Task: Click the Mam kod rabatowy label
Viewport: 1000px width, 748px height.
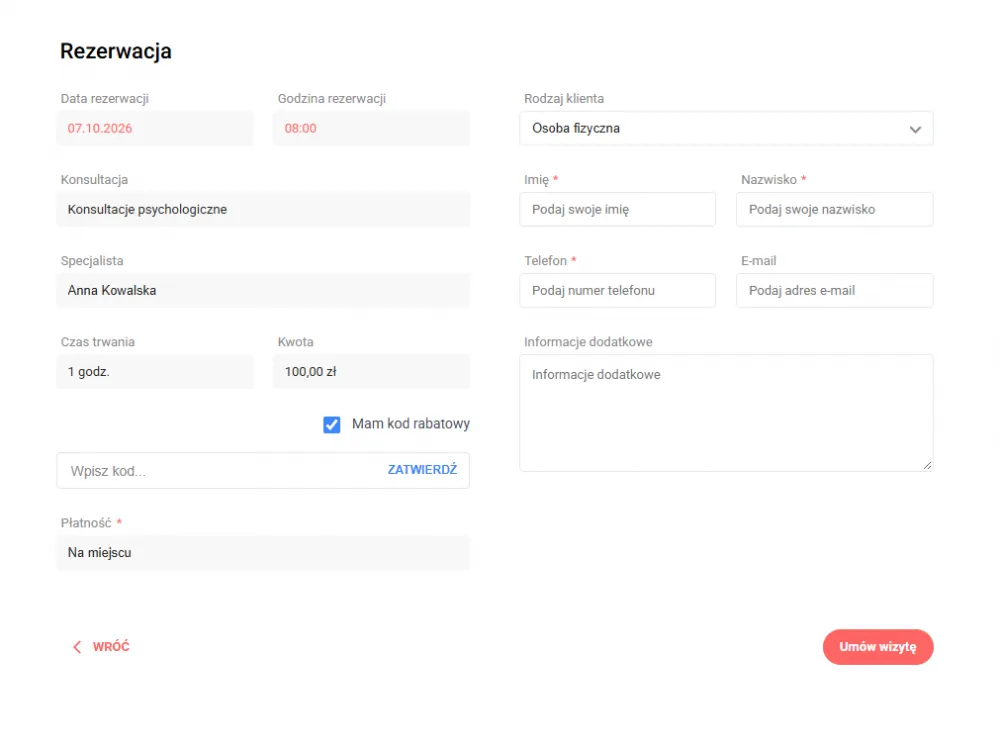Action: (x=411, y=424)
